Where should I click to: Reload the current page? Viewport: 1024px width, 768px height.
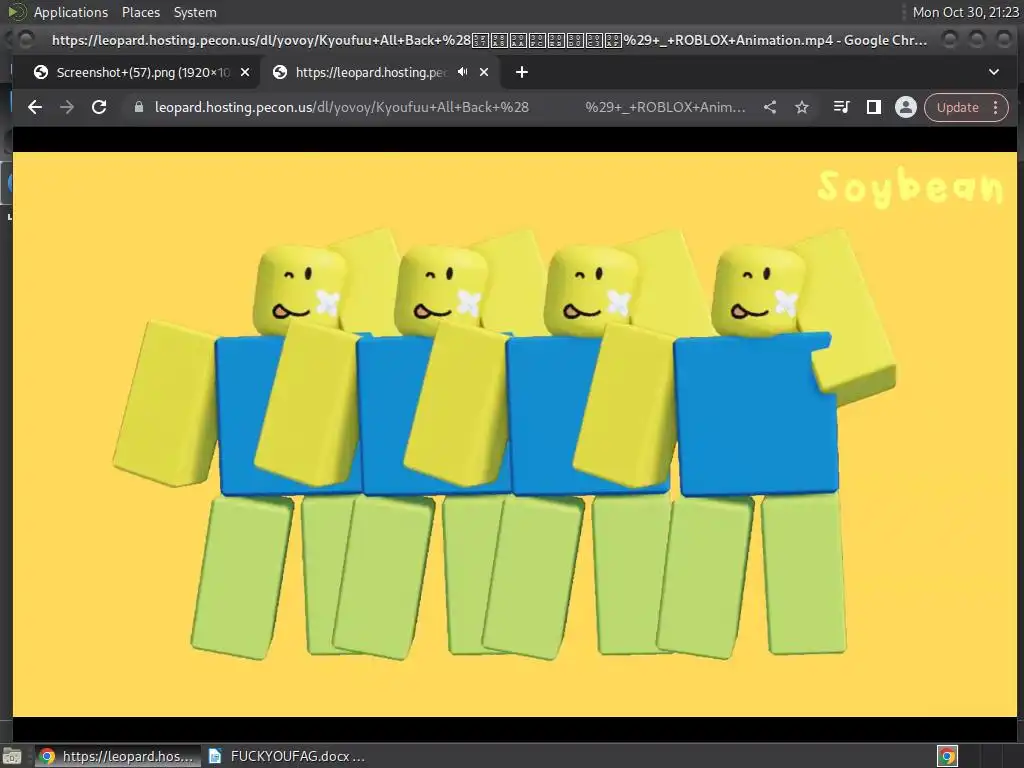(99, 107)
